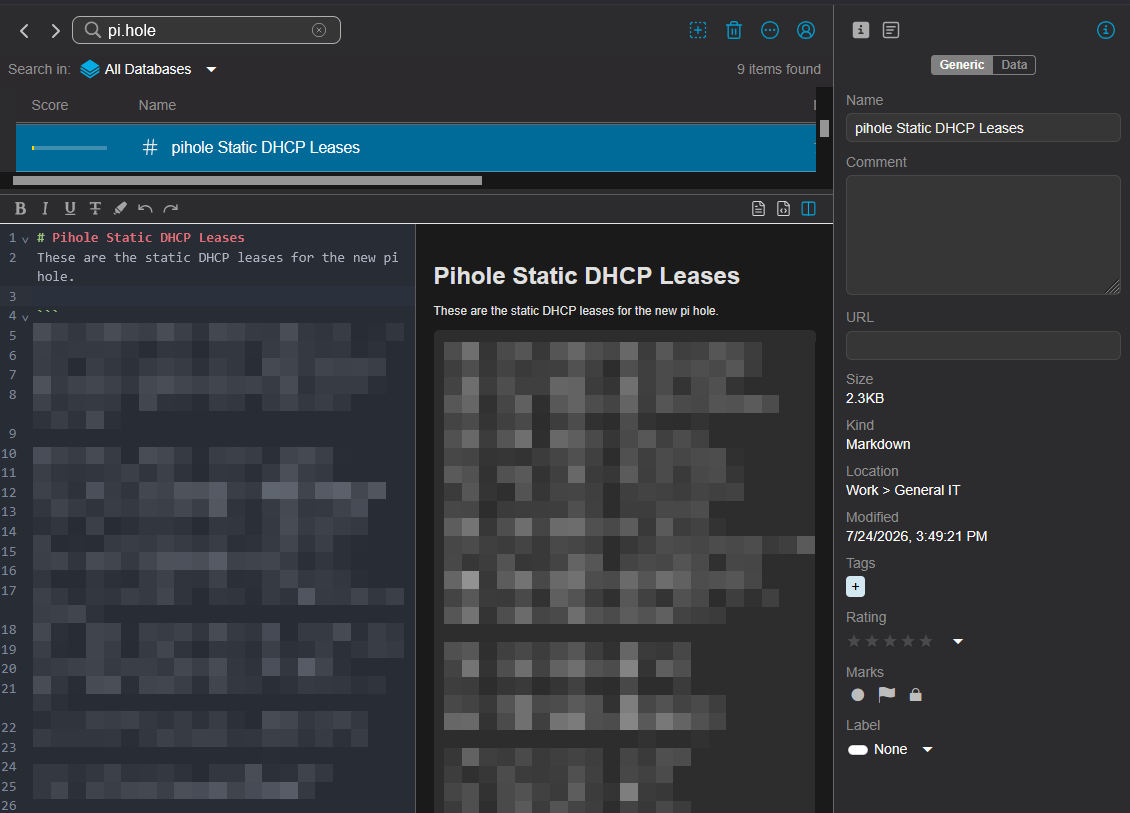Open the Rating dropdown arrow
Viewport: 1130px width, 813px height.
click(x=958, y=641)
